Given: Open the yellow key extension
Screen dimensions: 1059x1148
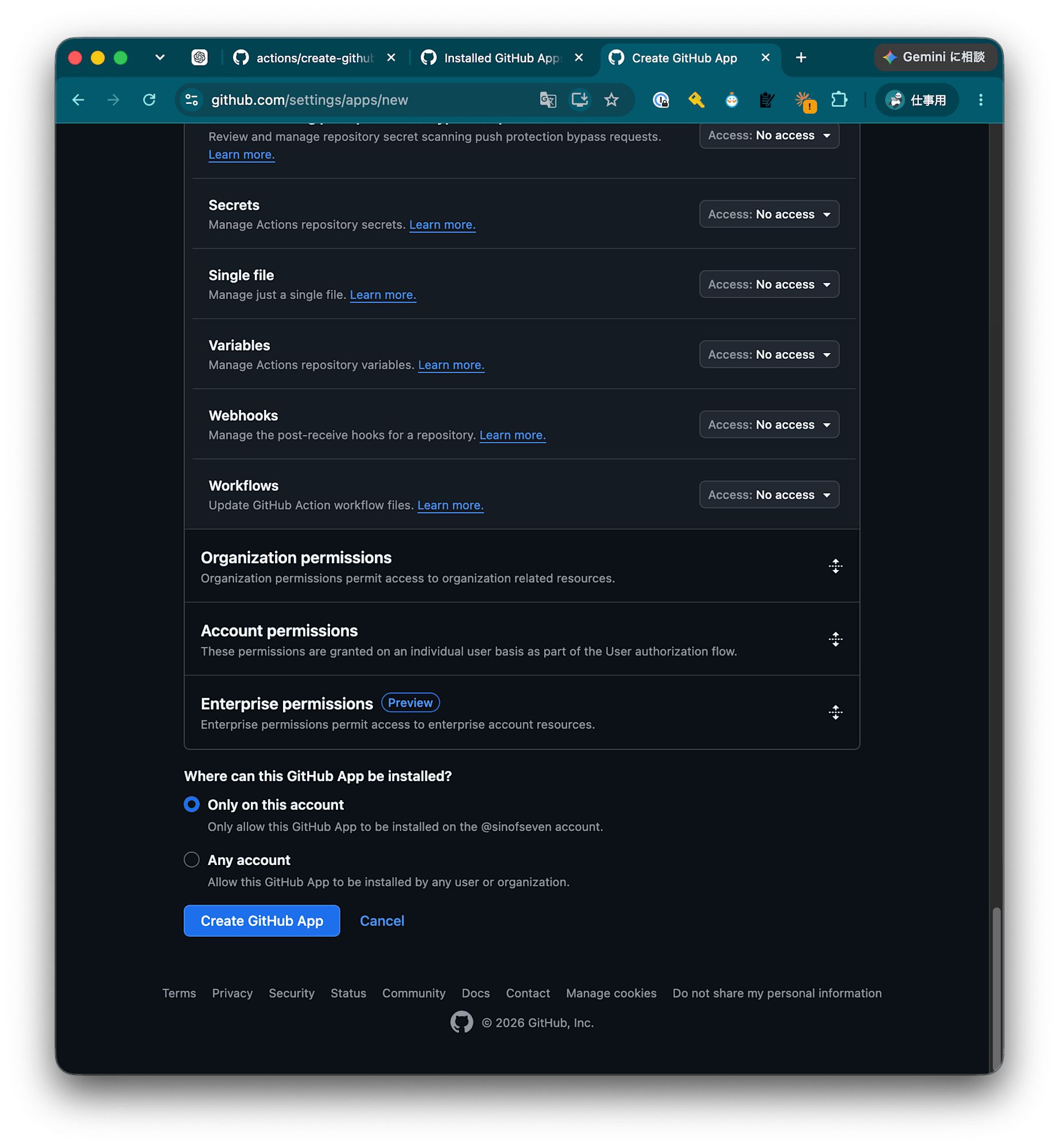Looking at the screenshot, I should coord(696,100).
